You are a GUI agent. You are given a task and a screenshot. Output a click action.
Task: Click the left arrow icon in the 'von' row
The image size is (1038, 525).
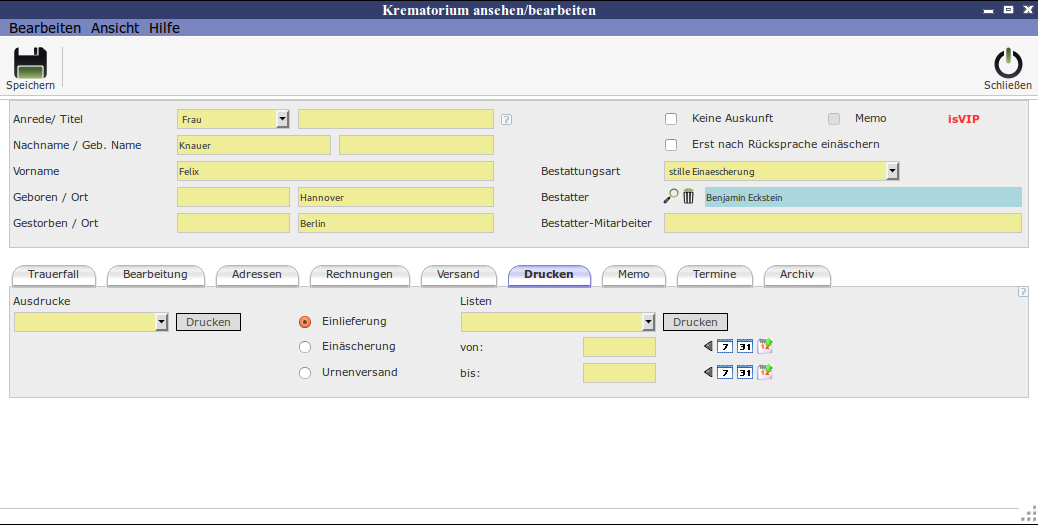coord(709,346)
